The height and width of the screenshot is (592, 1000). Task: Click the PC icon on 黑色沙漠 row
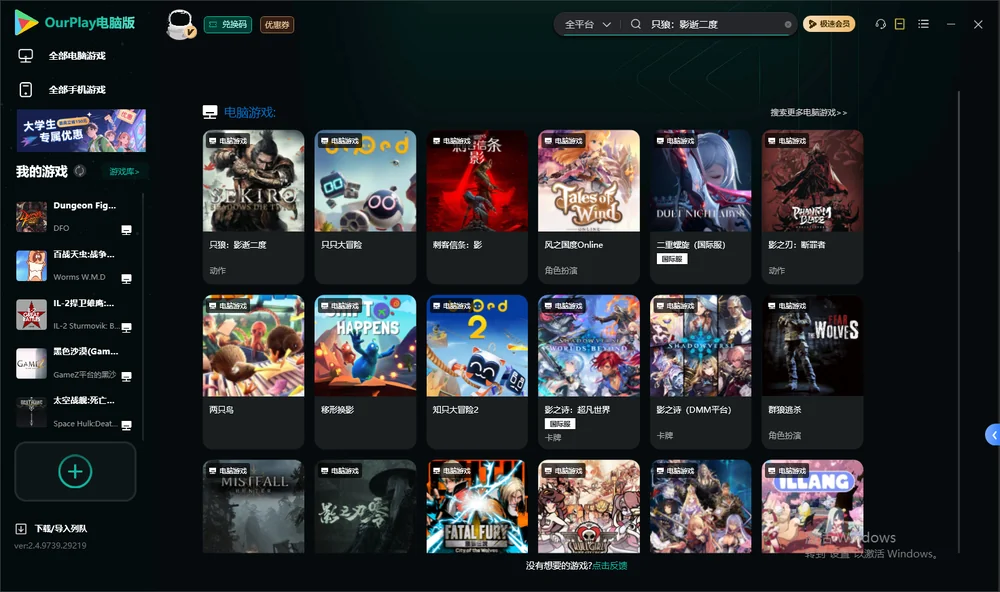[126, 376]
